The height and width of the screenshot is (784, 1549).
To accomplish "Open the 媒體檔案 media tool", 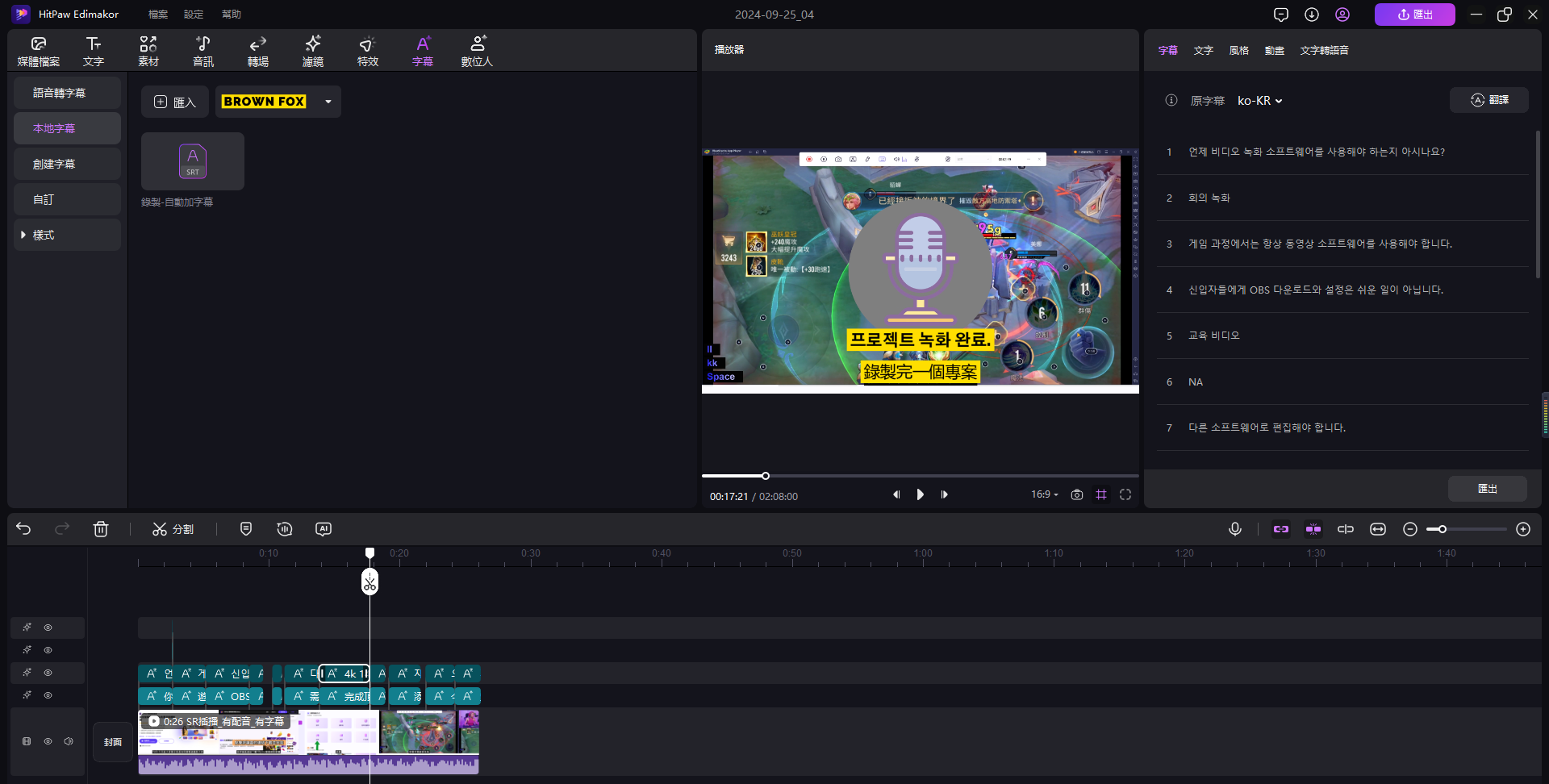I will pyautogui.click(x=39, y=51).
